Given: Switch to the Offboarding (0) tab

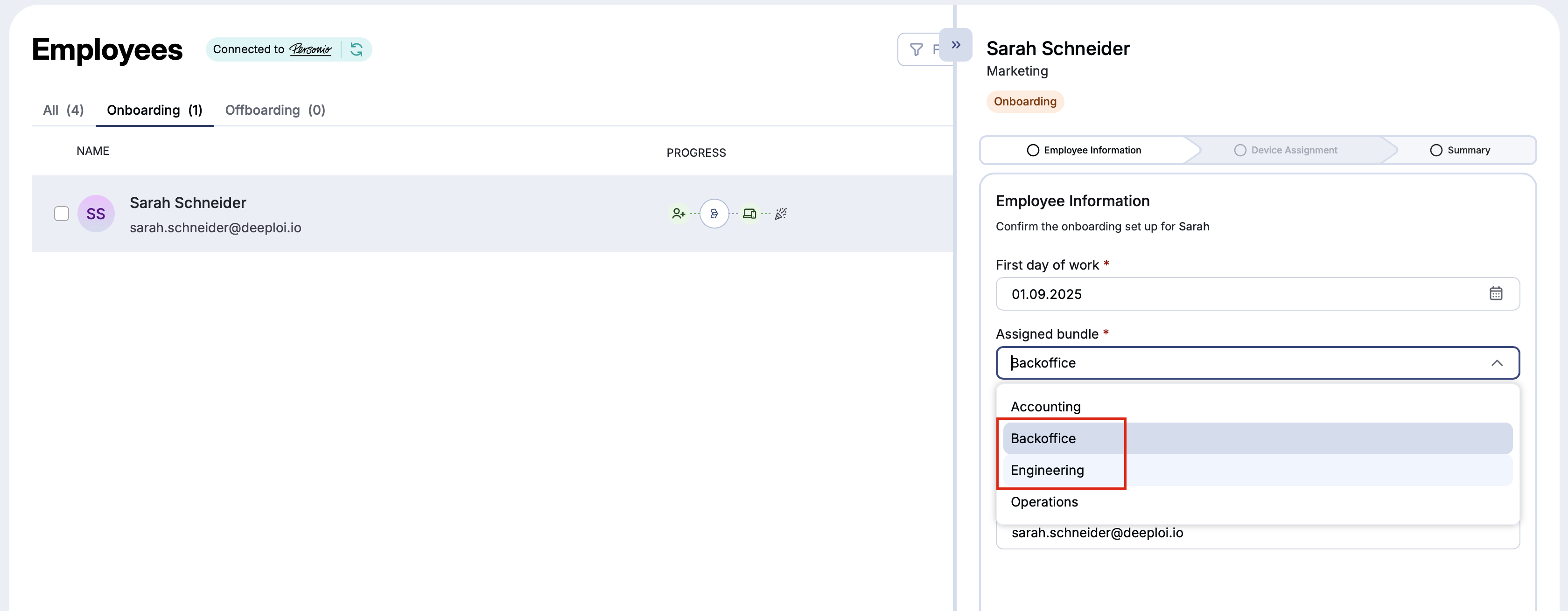Looking at the screenshot, I should [275, 110].
